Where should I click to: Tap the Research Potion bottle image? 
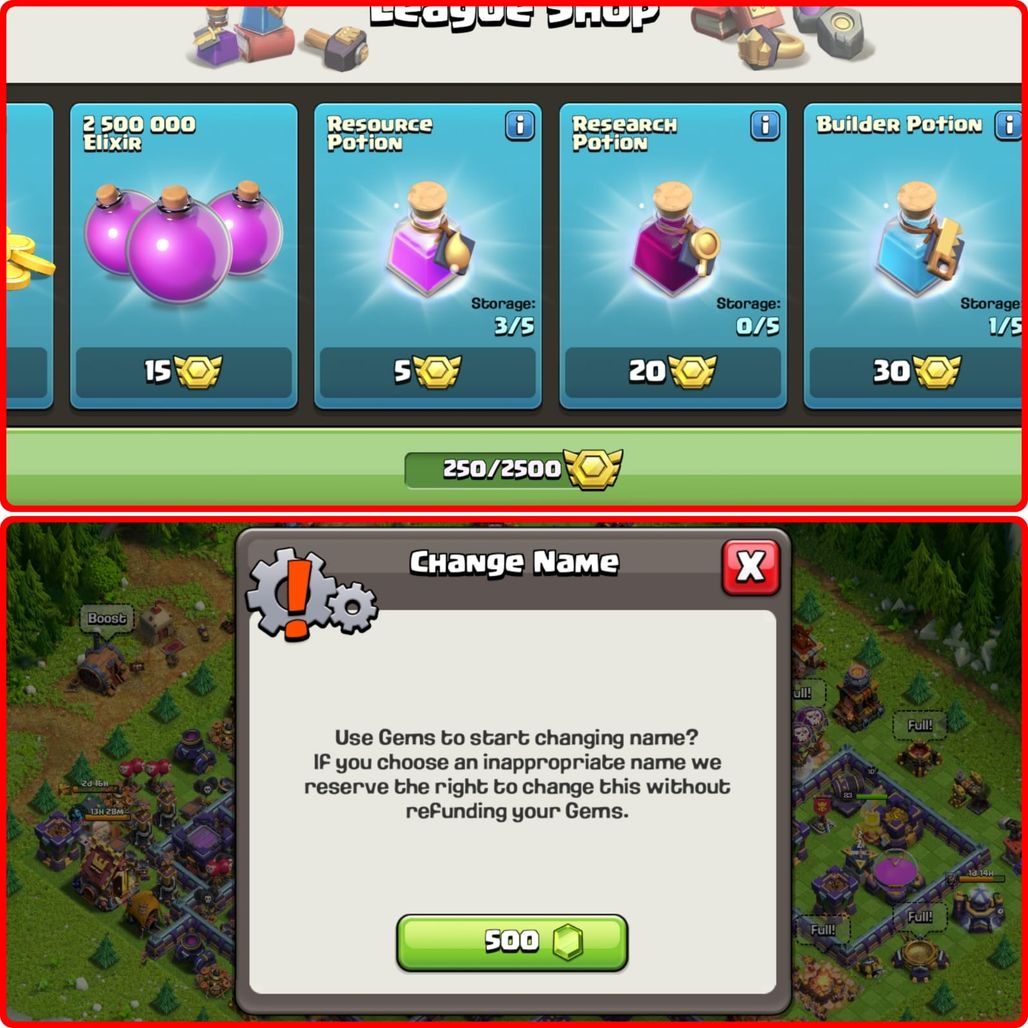[x=676, y=238]
